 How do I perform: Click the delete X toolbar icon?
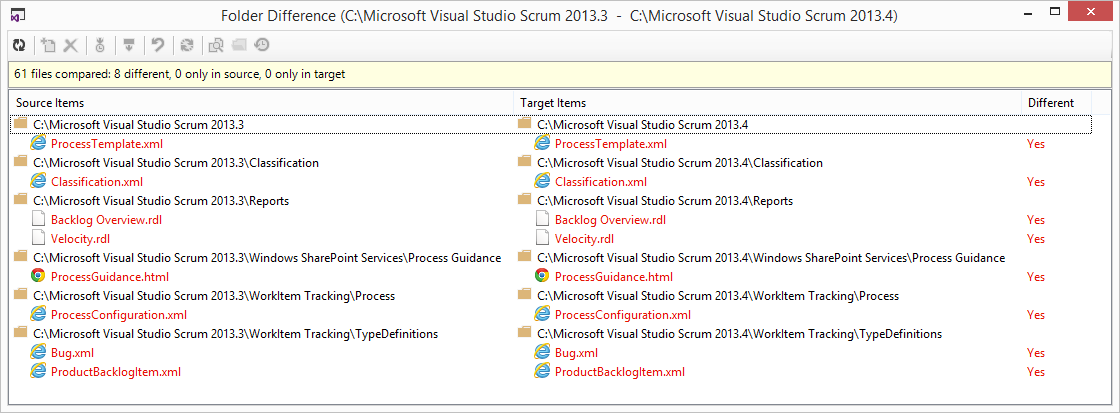point(71,45)
